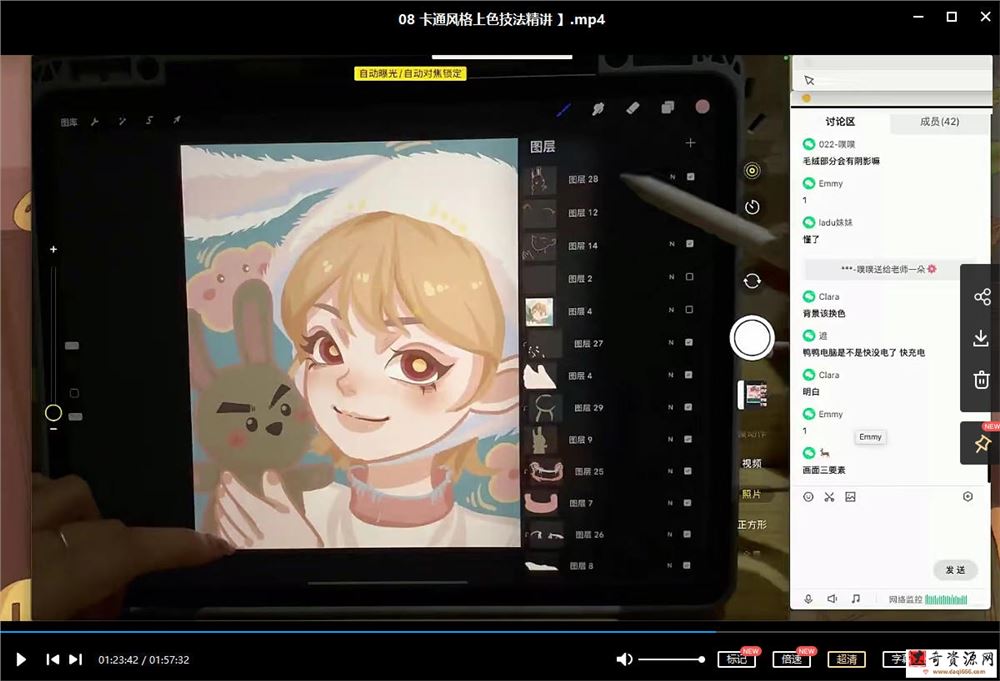
Task: Open blend mode N of 图层 7
Action: click(x=670, y=502)
